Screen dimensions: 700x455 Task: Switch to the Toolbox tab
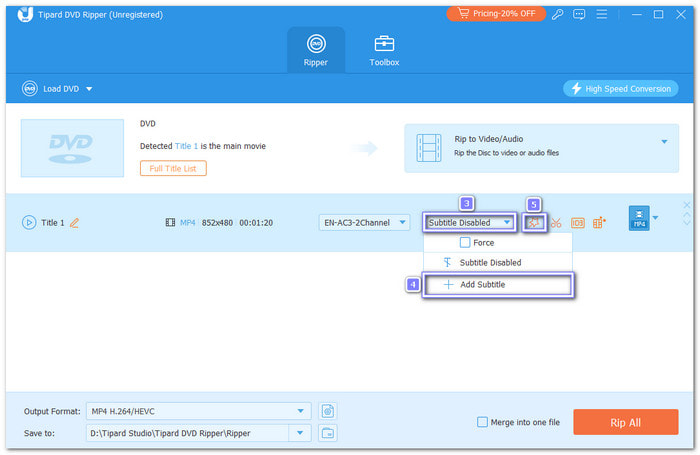pyautogui.click(x=385, y=51)
